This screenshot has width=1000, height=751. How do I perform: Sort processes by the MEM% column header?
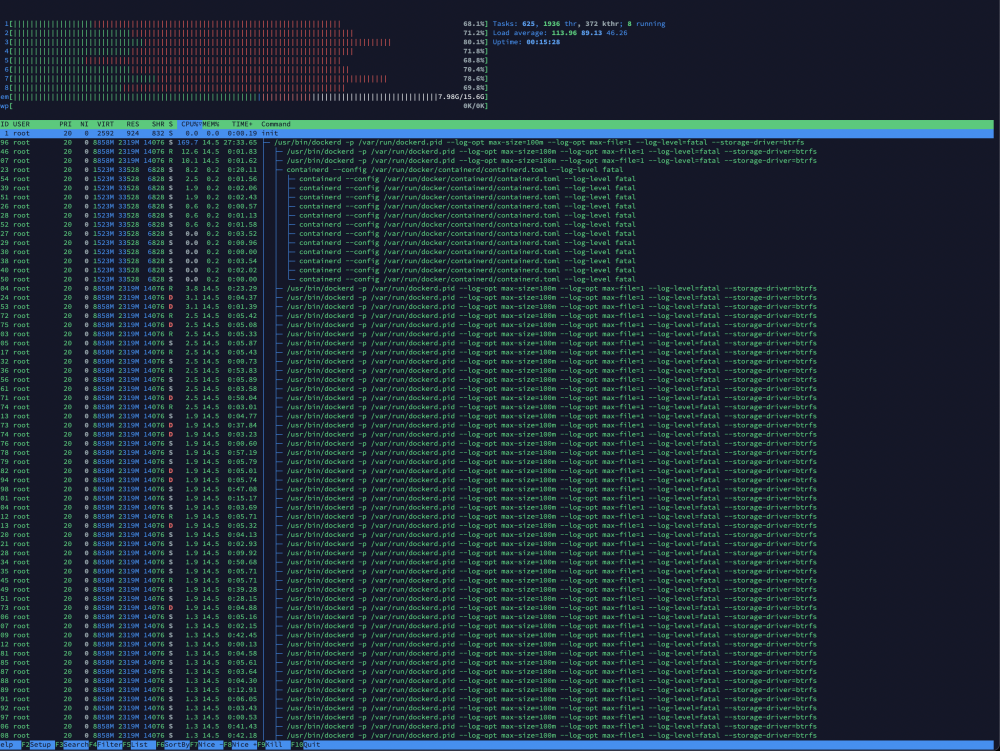(x=211, y=124)
